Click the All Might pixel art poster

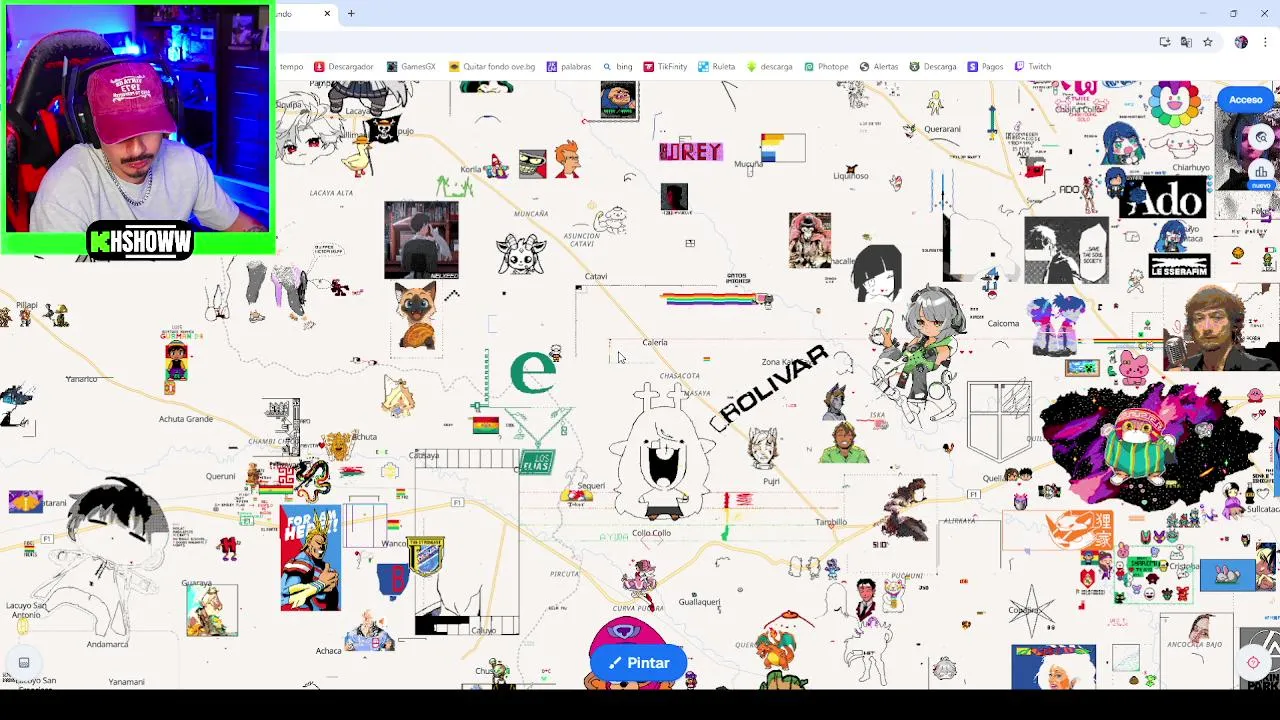[310, 558]
